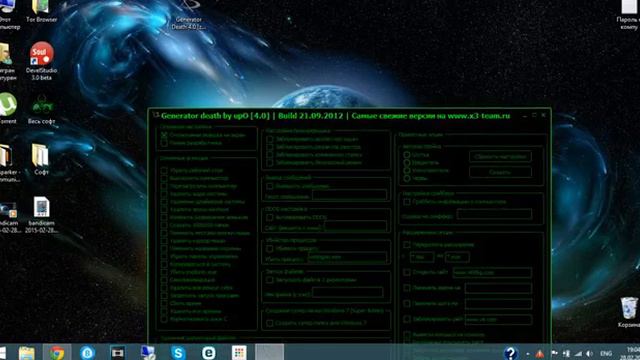Open the uTorrent desktop icon
Screen dimensions: 640x360
[x=7, y=108]
